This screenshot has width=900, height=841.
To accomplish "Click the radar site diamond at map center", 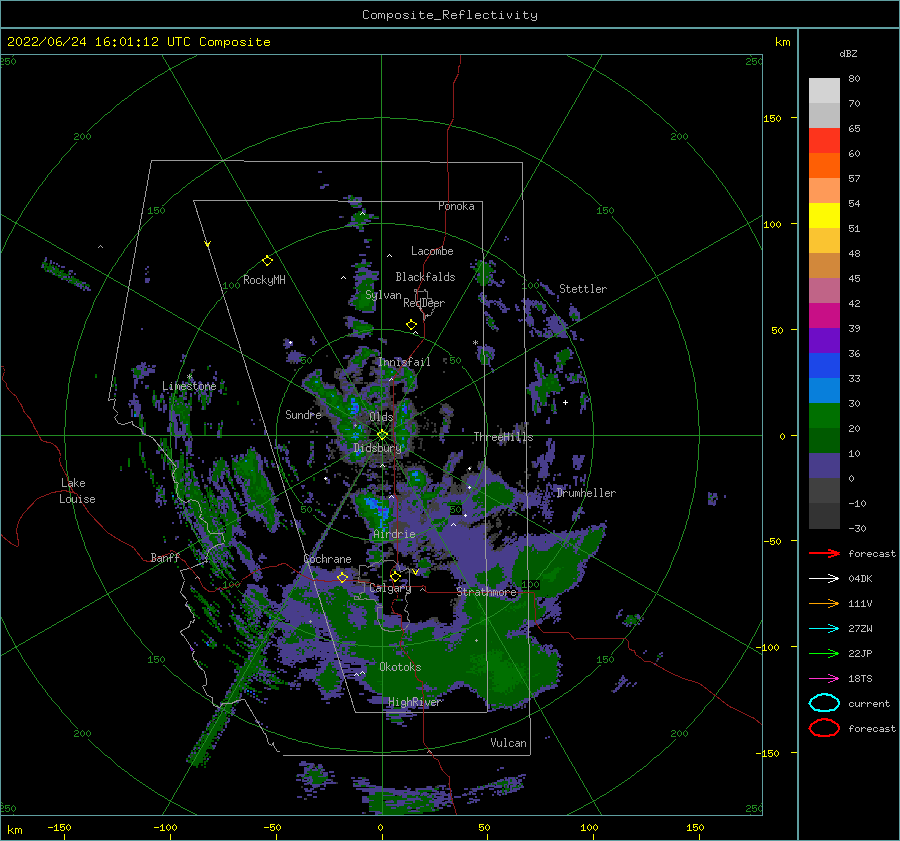I will click(382, 435).
